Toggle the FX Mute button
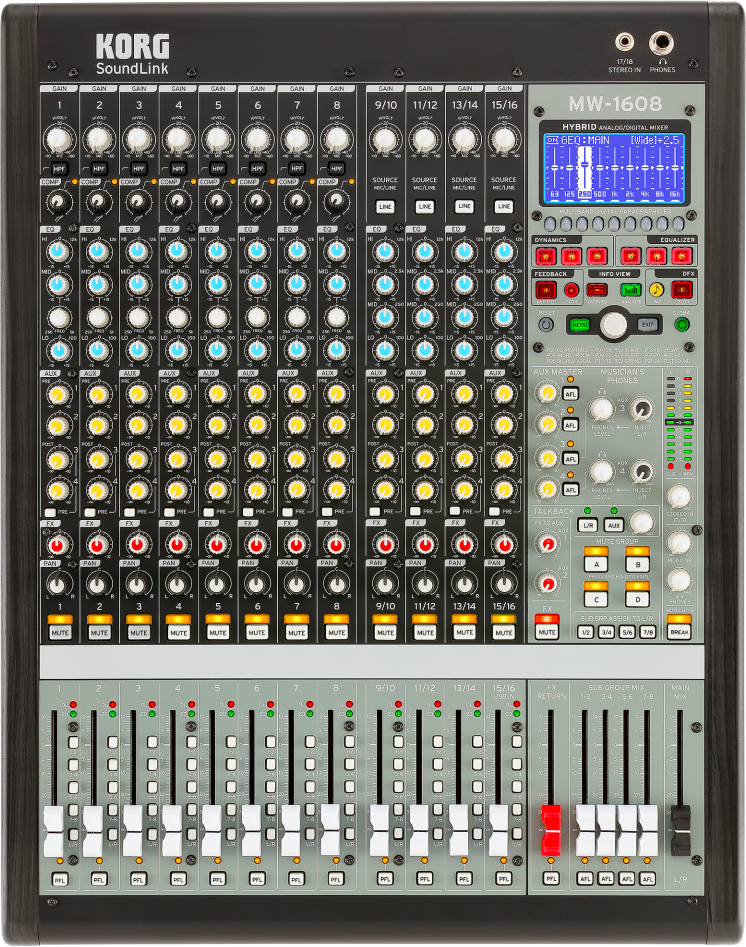The image size is (746, 947). click(547, 632)
